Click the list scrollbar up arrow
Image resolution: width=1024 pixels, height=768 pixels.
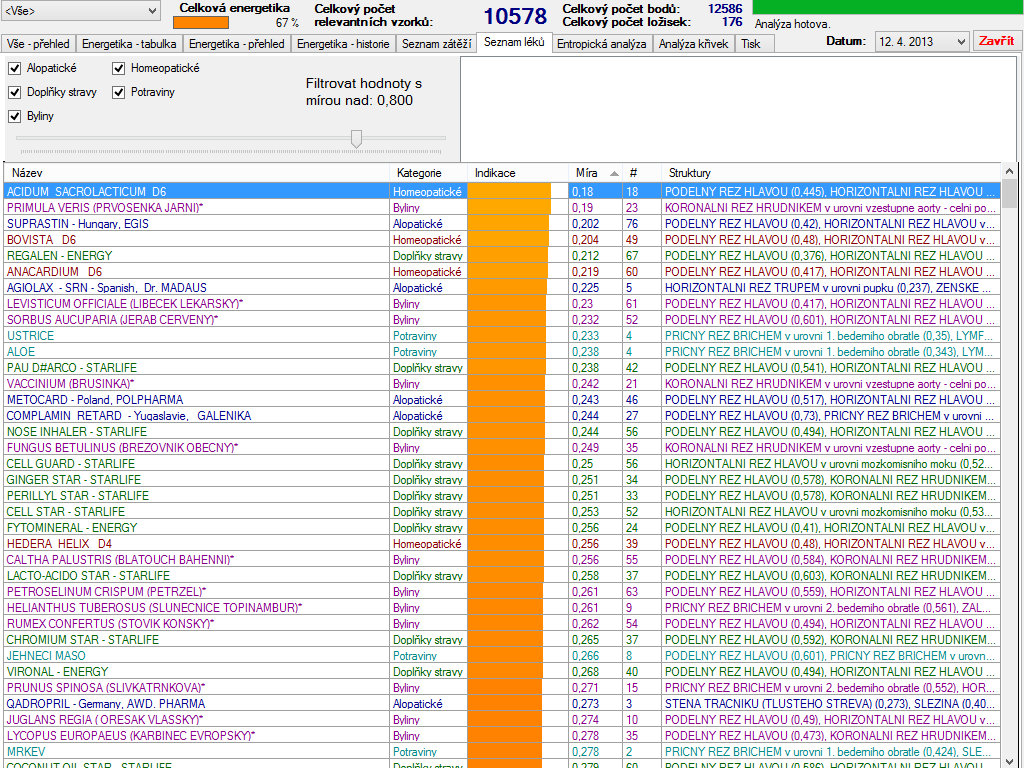click(1010, 171)
